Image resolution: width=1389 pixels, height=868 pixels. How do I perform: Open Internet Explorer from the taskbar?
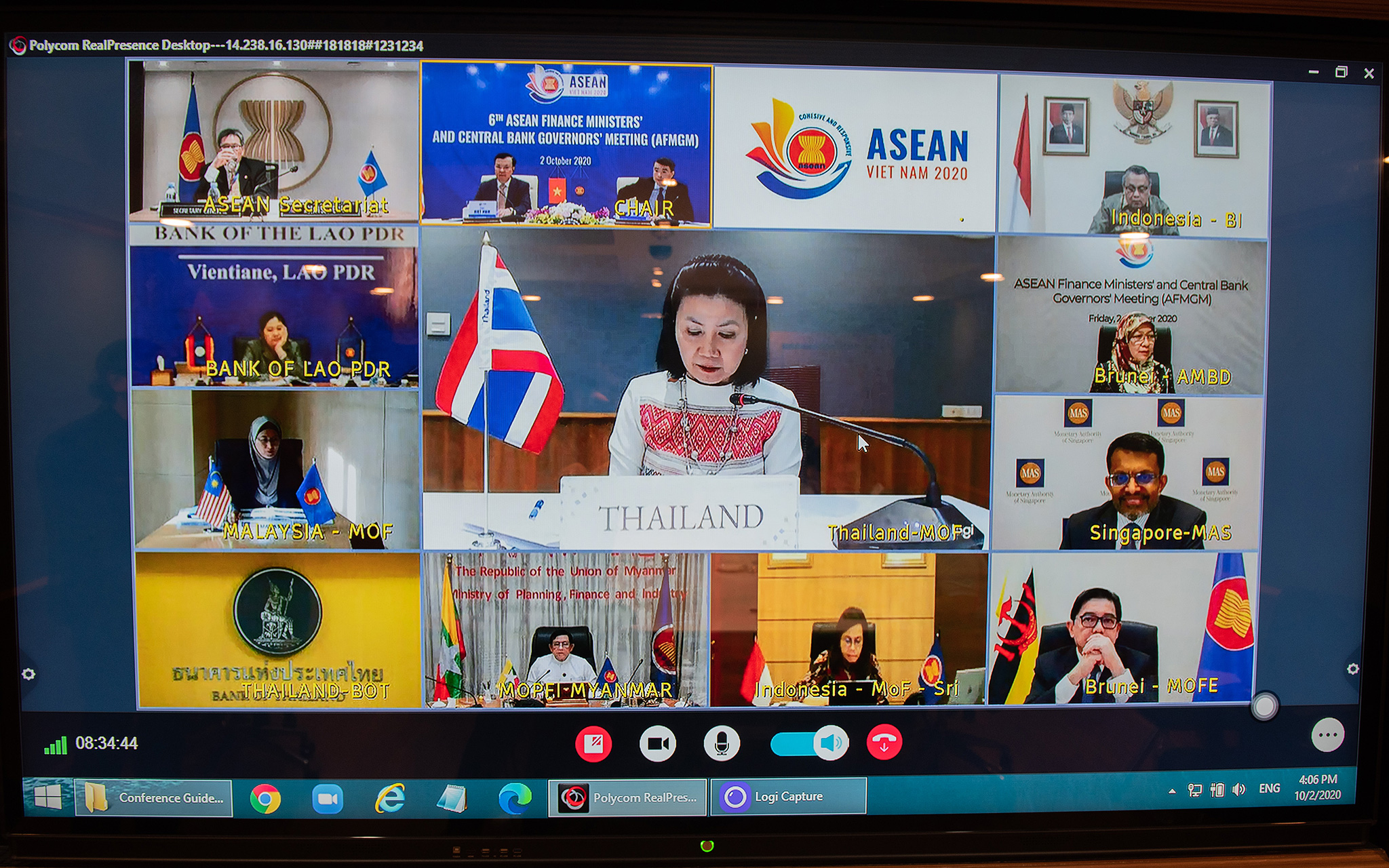[x=390, y=799]
